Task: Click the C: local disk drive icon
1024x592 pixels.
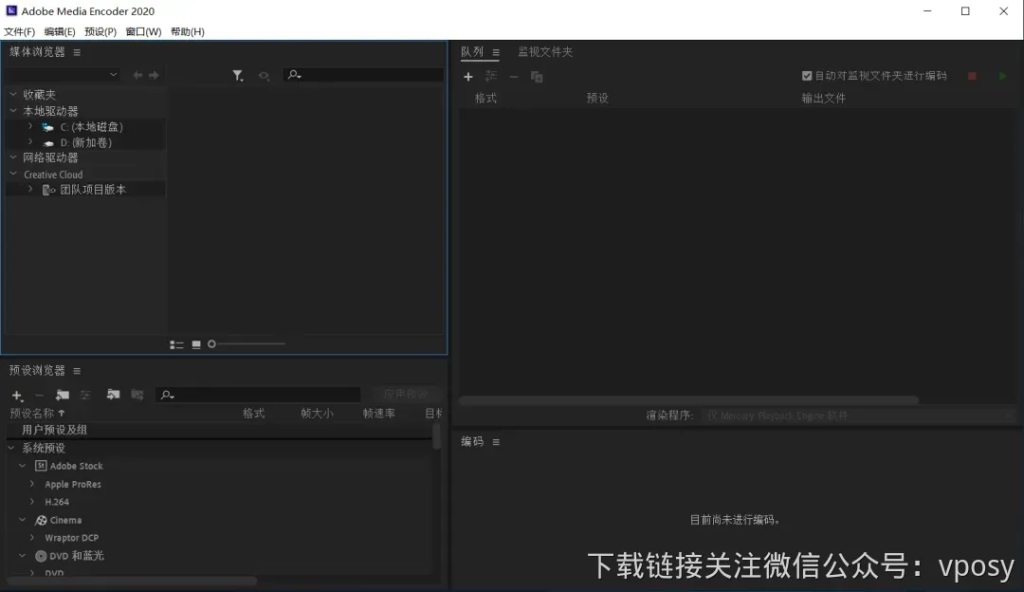Action: click(48, 127)
